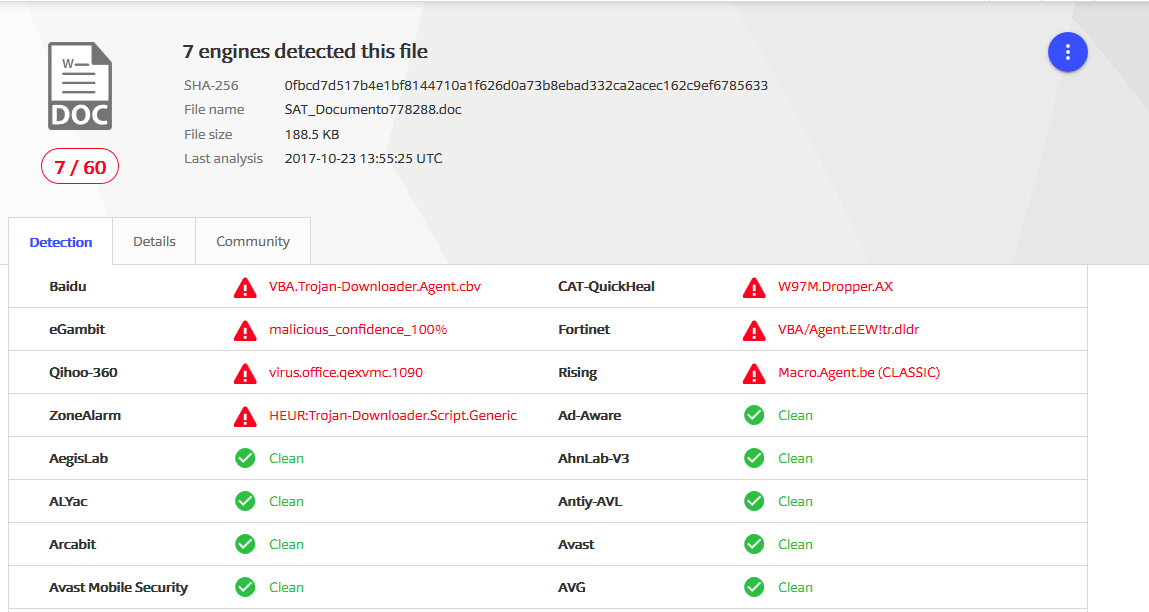Click the Avast Mobile Security check icon
Viewport: 1149px width, 612px height.
click(x=245, y=587)
